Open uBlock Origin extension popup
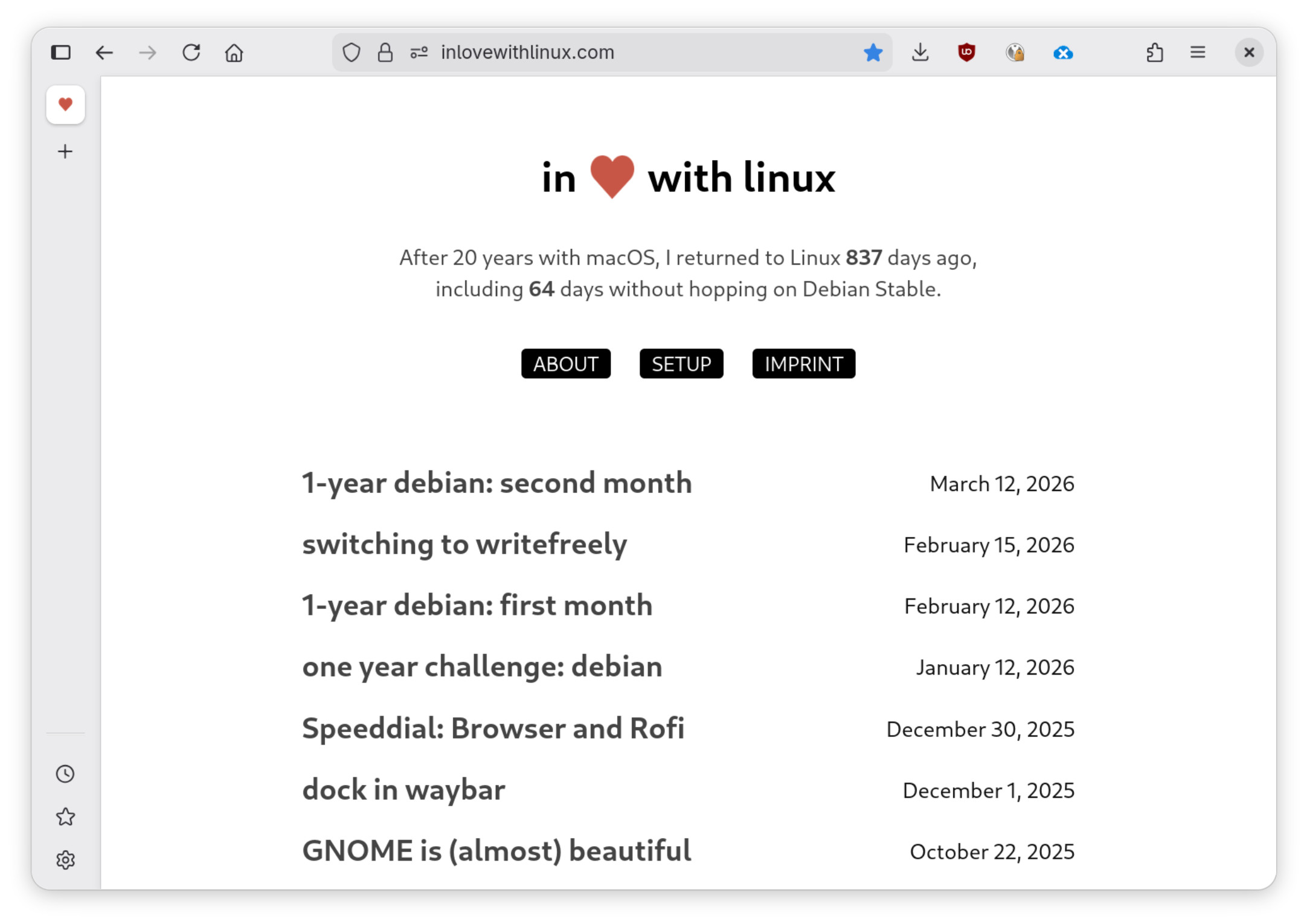 966,53
